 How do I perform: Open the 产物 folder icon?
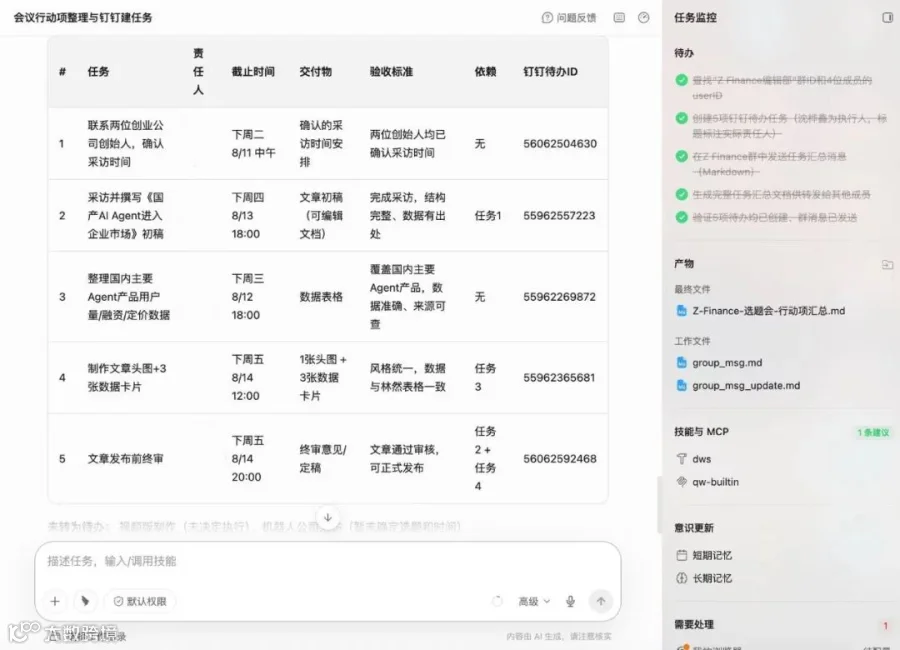pos(887,264)
